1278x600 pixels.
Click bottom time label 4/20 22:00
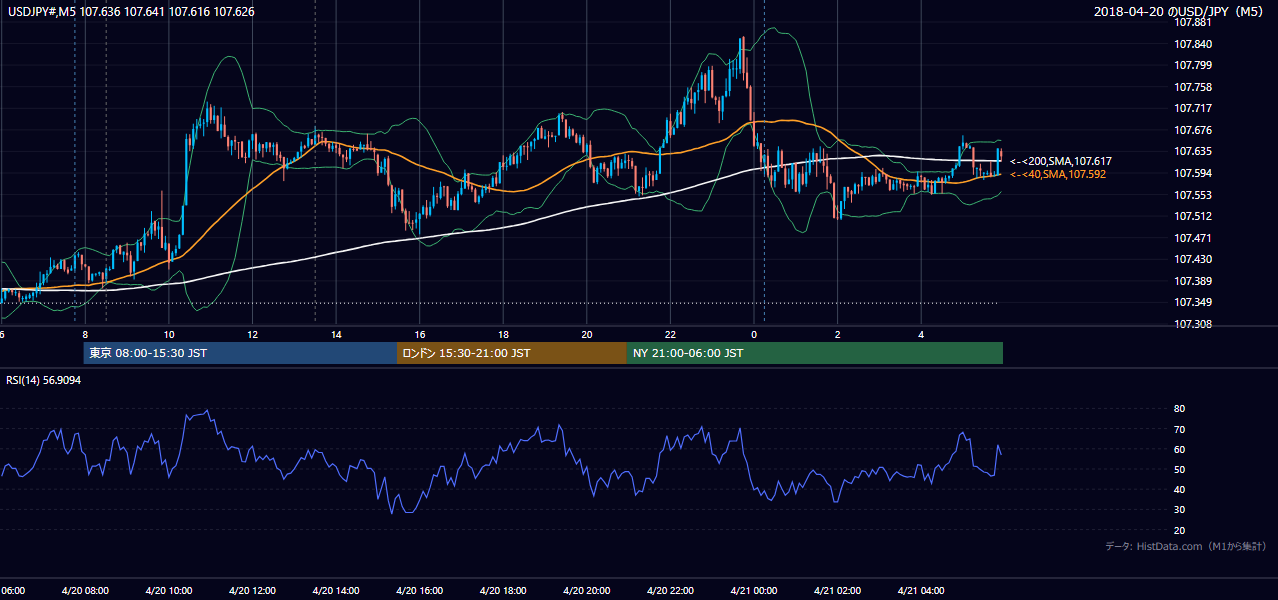(670, 590)
